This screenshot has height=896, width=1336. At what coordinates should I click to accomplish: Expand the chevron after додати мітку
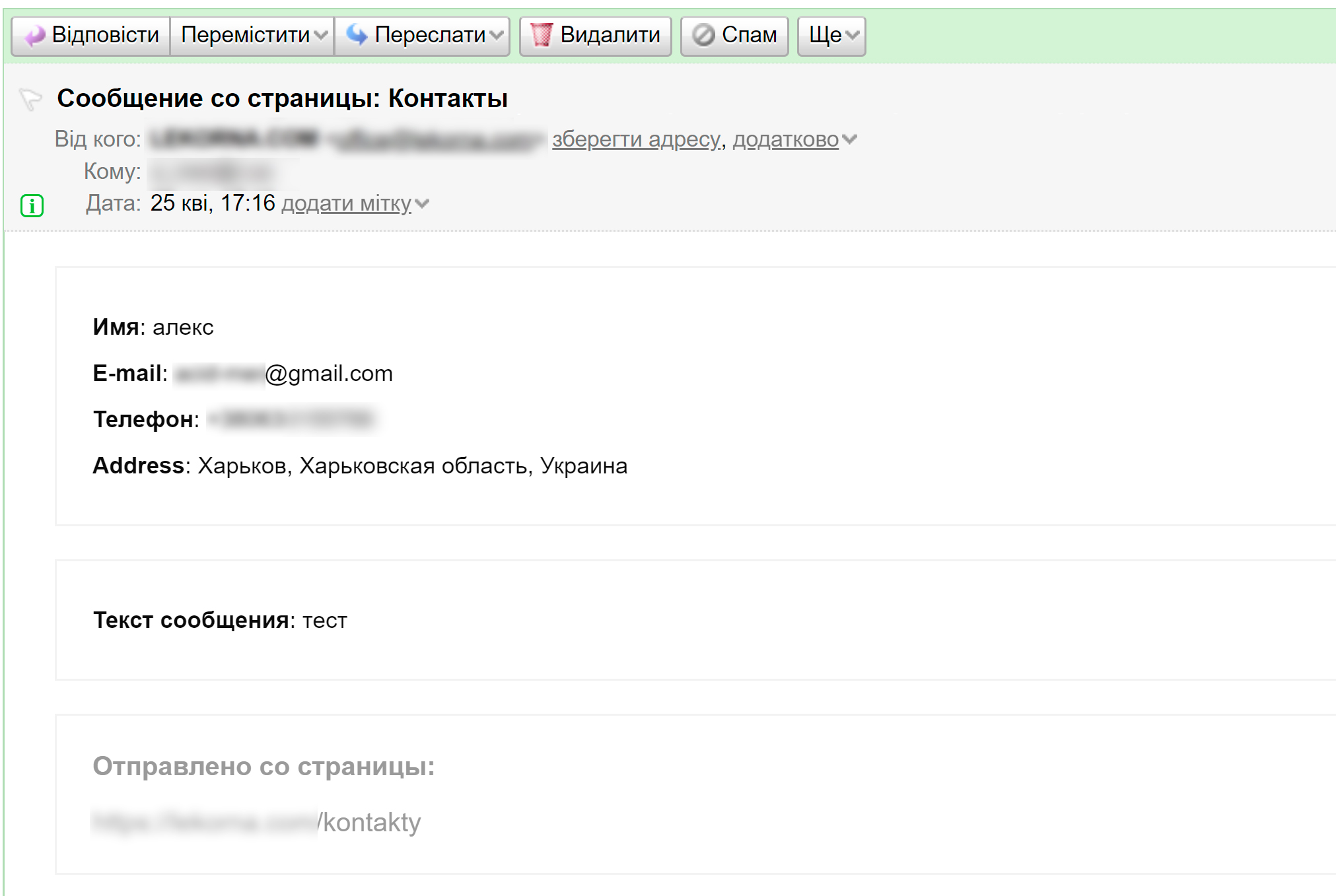(x=422, y=204)
